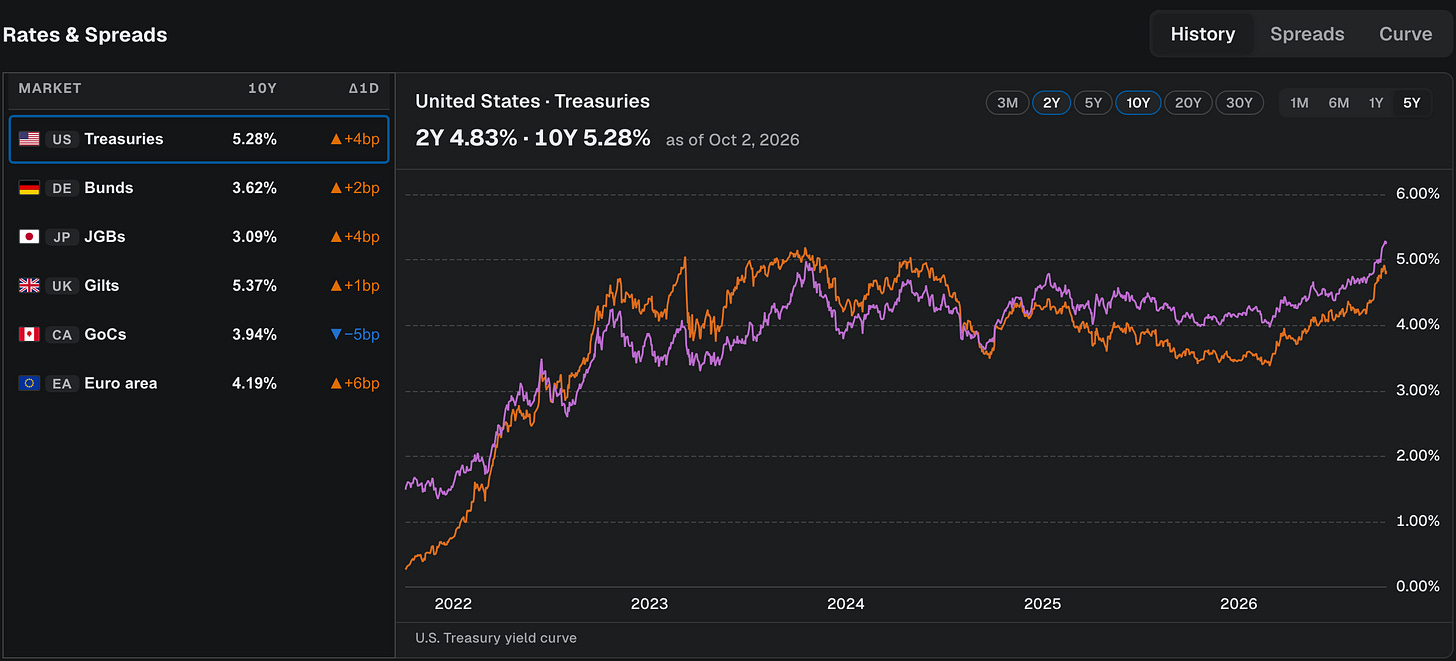Click the JP country code badge

click(x=62, y=237)
